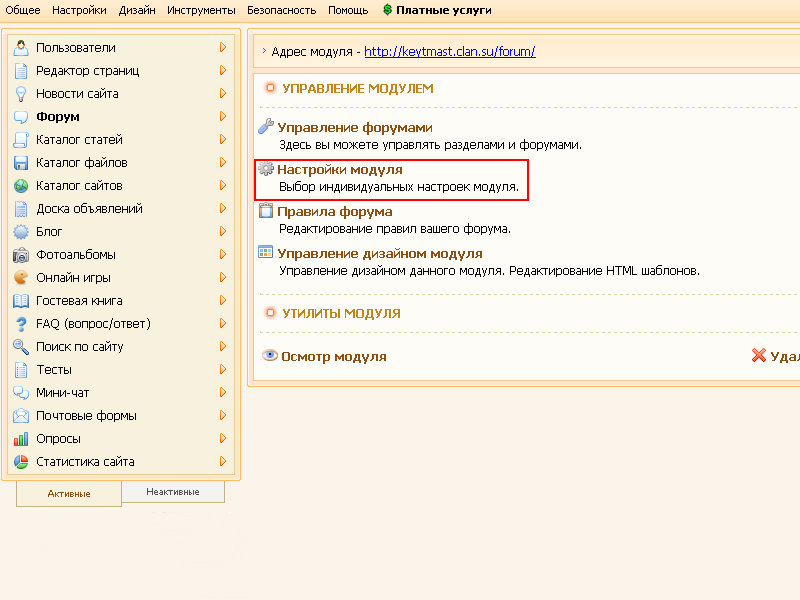Expand the Photo albums submenu arrow
The width and height of the screenshot is (800, 600).
(223, 255)
